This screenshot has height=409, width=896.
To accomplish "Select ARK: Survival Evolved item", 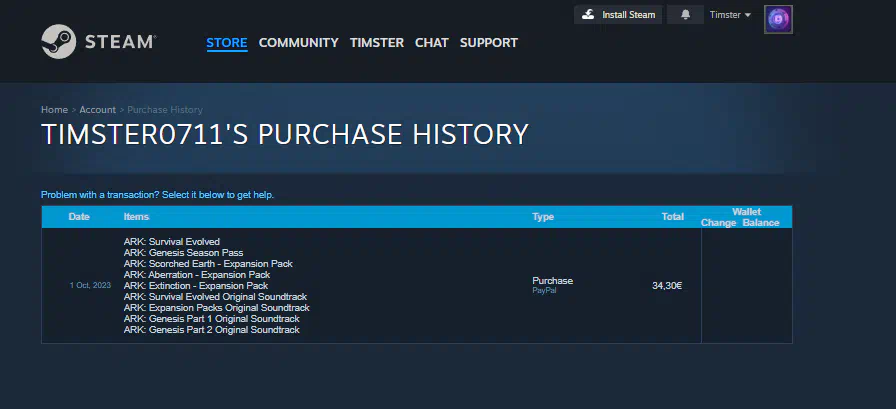I will [171, 242].
